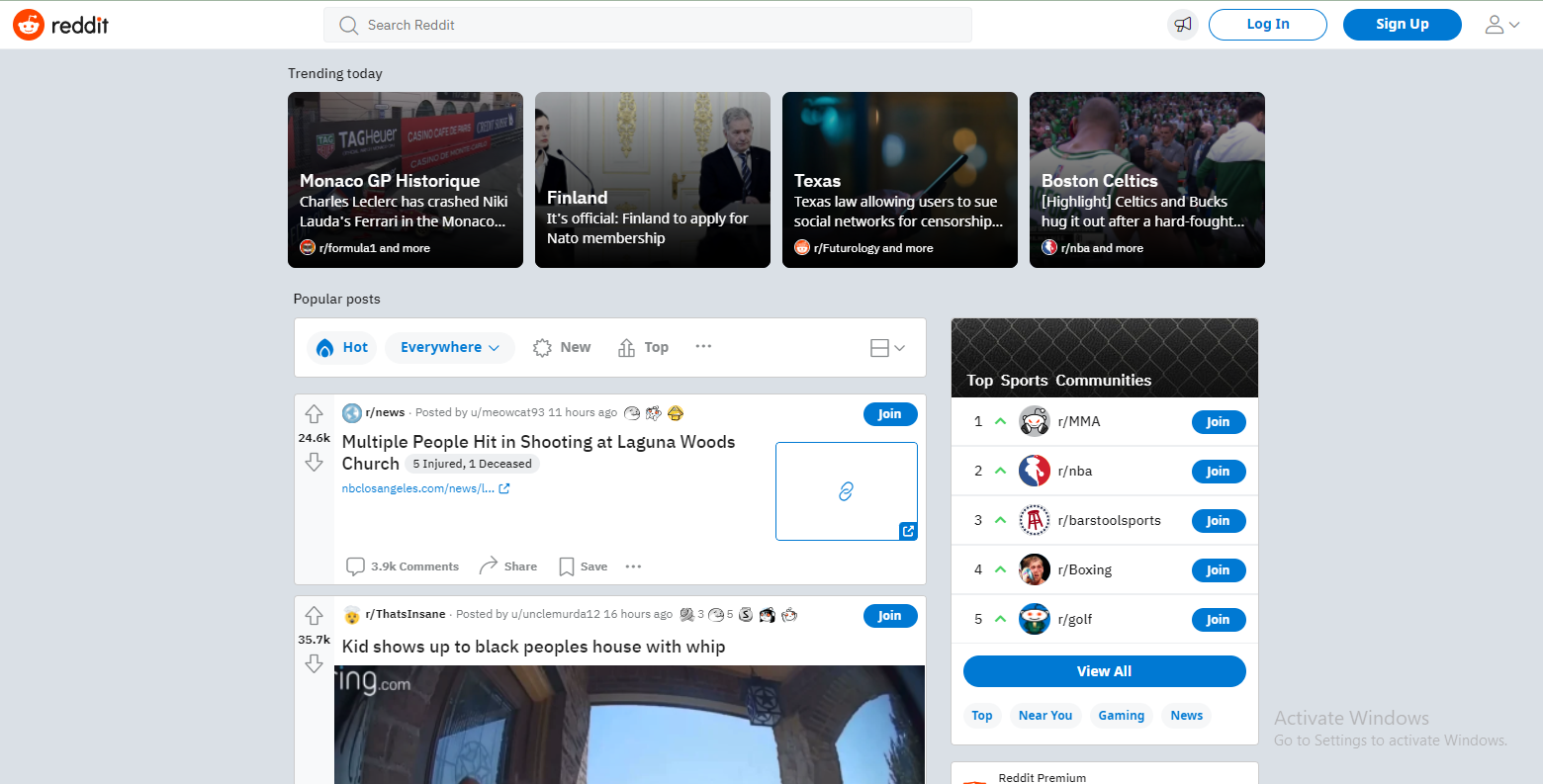Select the Near You category chip
This screenshot has width=1543, height=784.
(1045, 716)
